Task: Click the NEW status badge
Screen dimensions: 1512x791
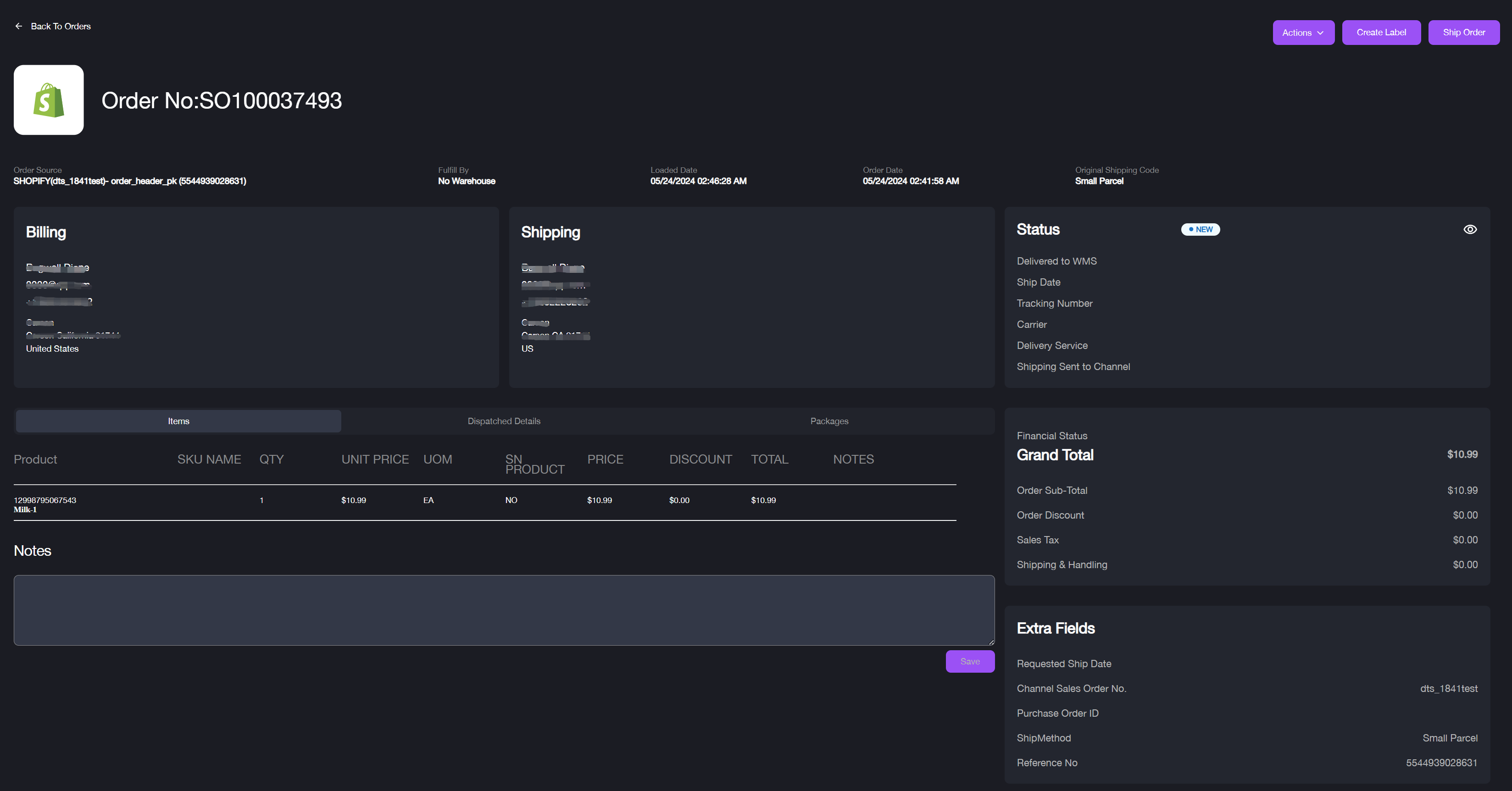Action: coord(1201,229)
